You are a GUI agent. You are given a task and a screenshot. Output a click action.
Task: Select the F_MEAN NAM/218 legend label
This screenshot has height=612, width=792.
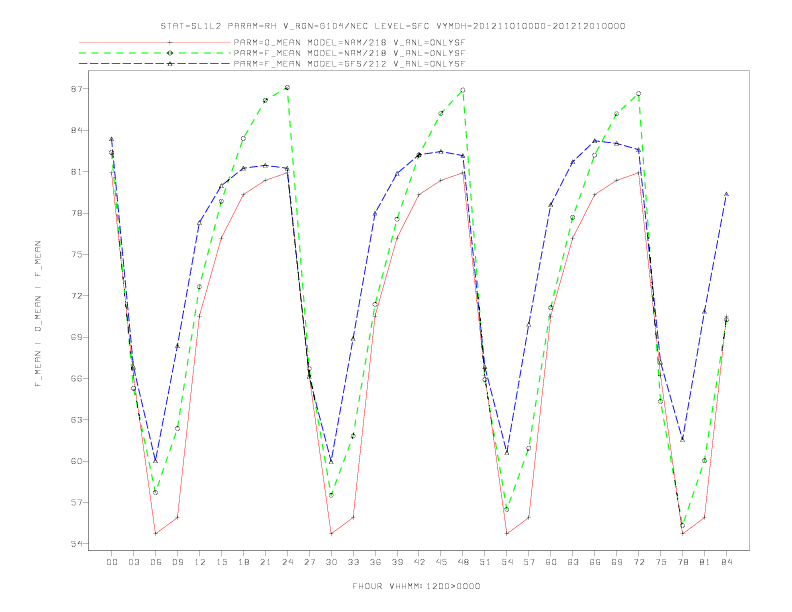point(349,53)
